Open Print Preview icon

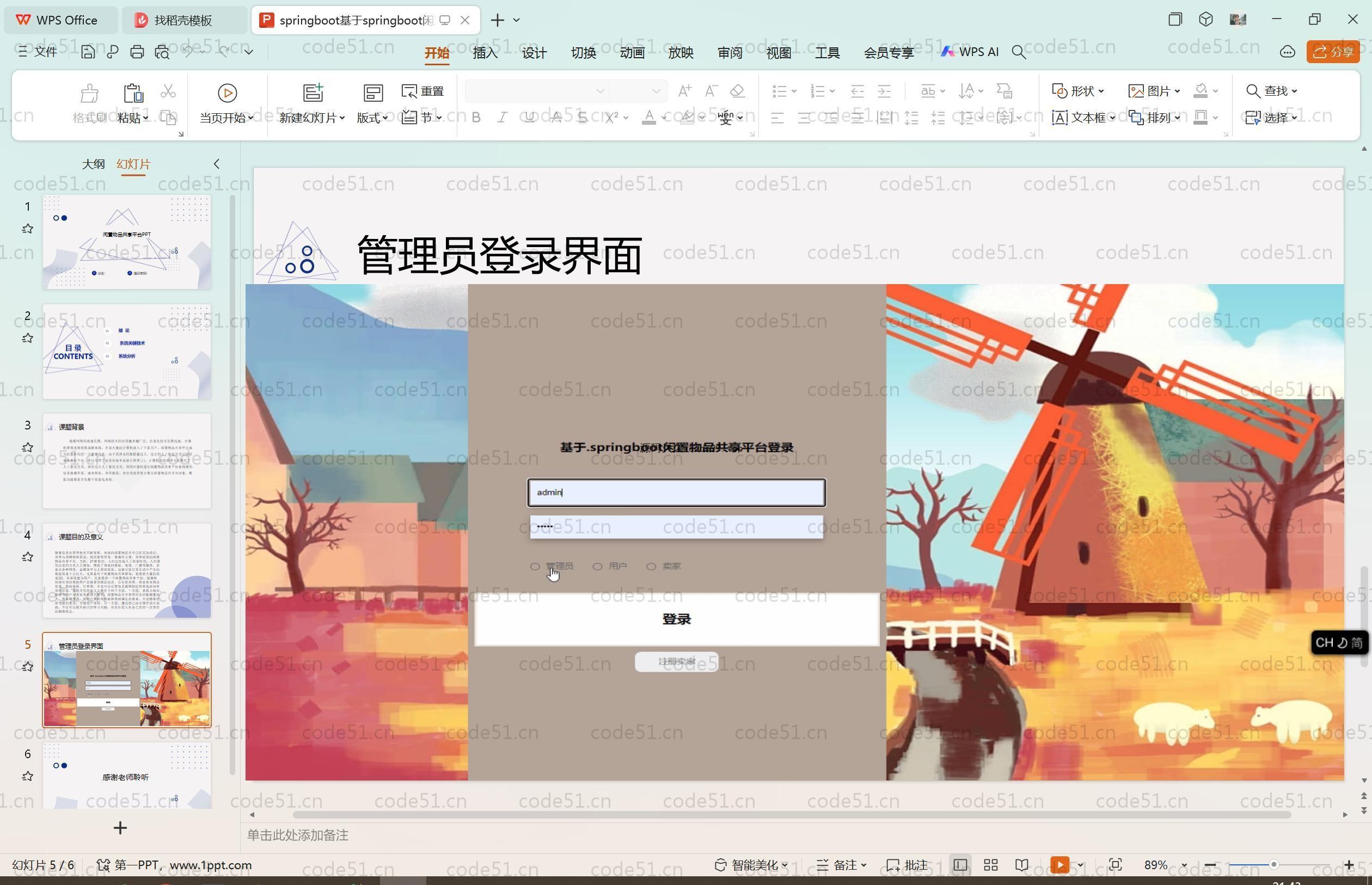[162, 52]
